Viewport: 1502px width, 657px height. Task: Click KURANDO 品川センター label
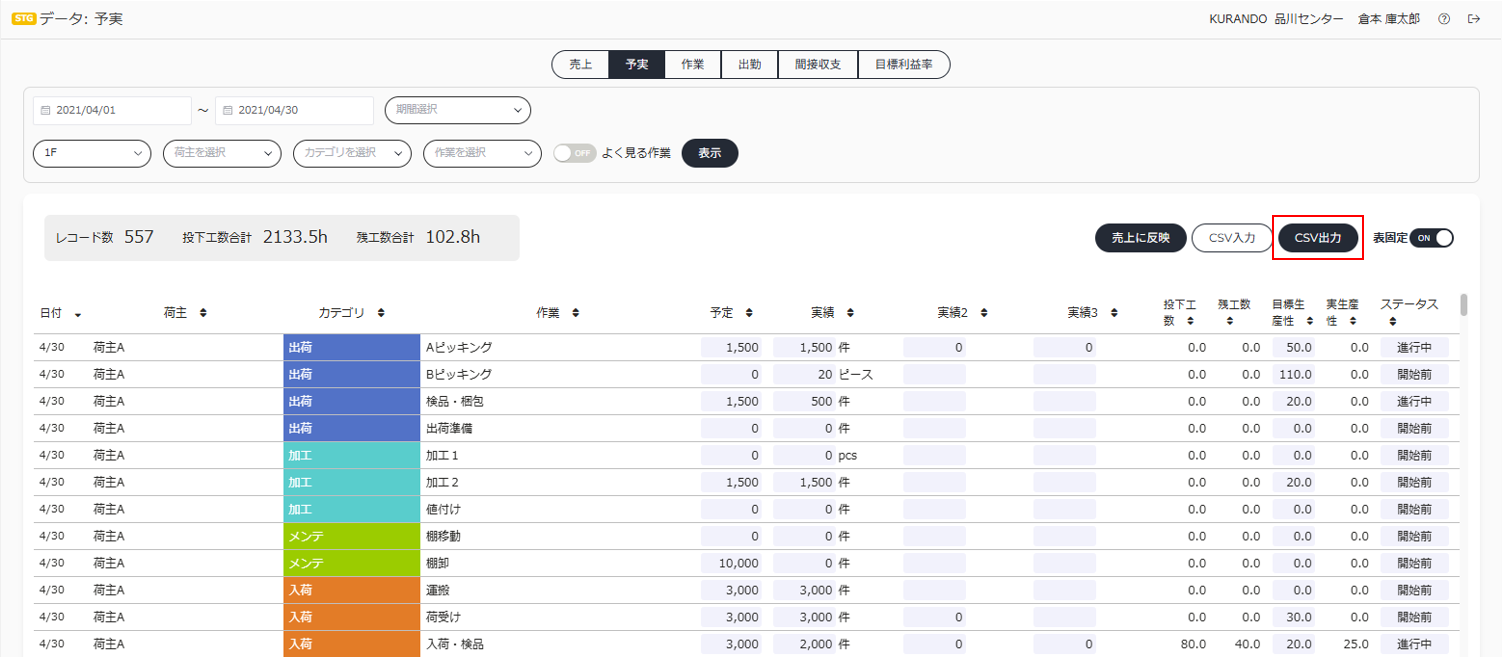click(1276, 19)
